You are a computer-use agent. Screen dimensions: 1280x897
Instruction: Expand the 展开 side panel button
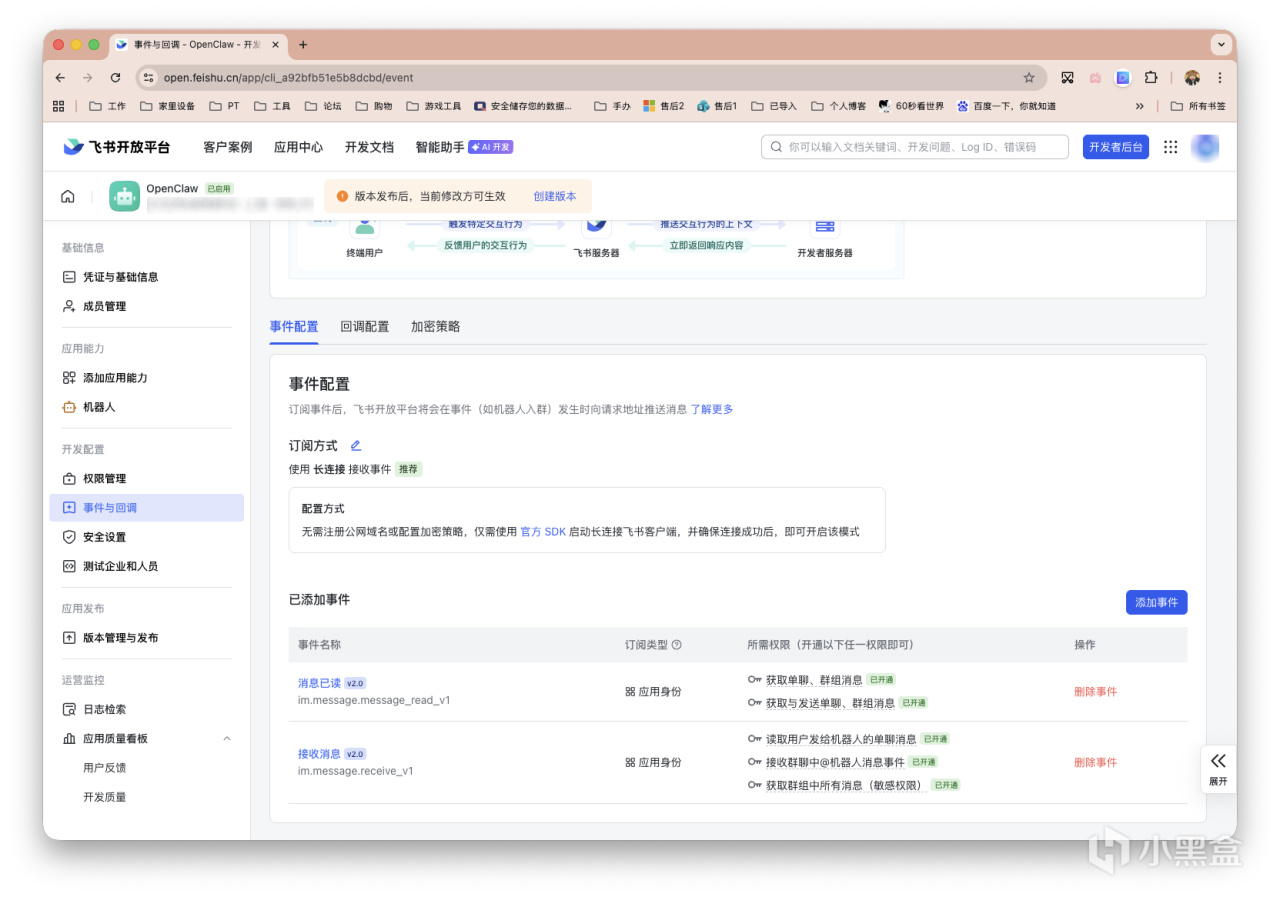tap(1218, 769)
